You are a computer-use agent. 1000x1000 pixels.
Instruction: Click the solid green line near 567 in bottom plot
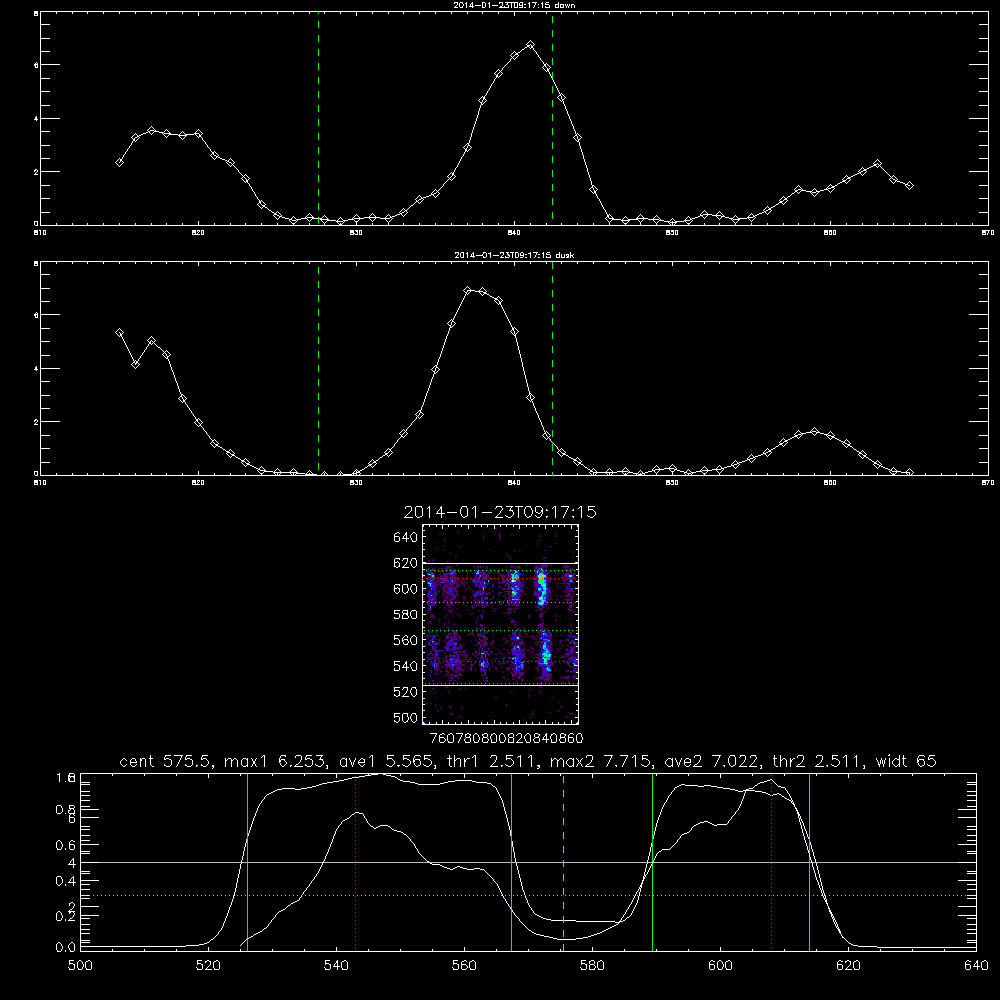pyautogui.click(x=511, y=862)
